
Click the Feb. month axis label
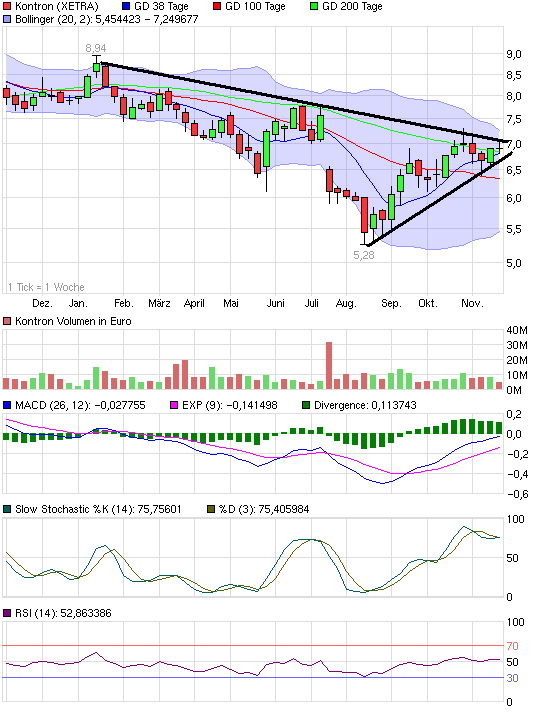point(124,303)
